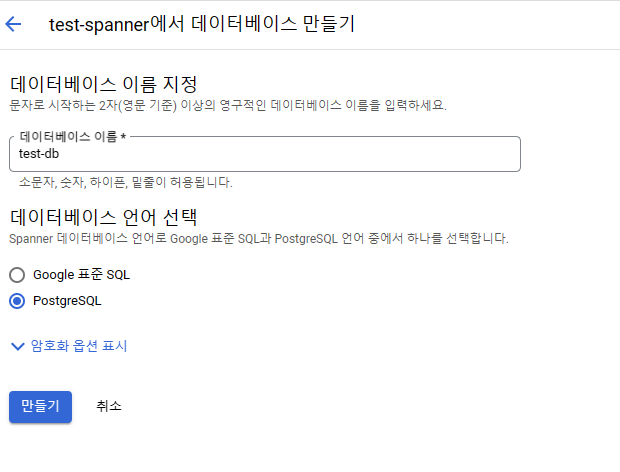Image resolution: width=620 pixels, height=472 pixels.
Task: Click the required asterisk in the field label
Action: click(x=123, y=136)
